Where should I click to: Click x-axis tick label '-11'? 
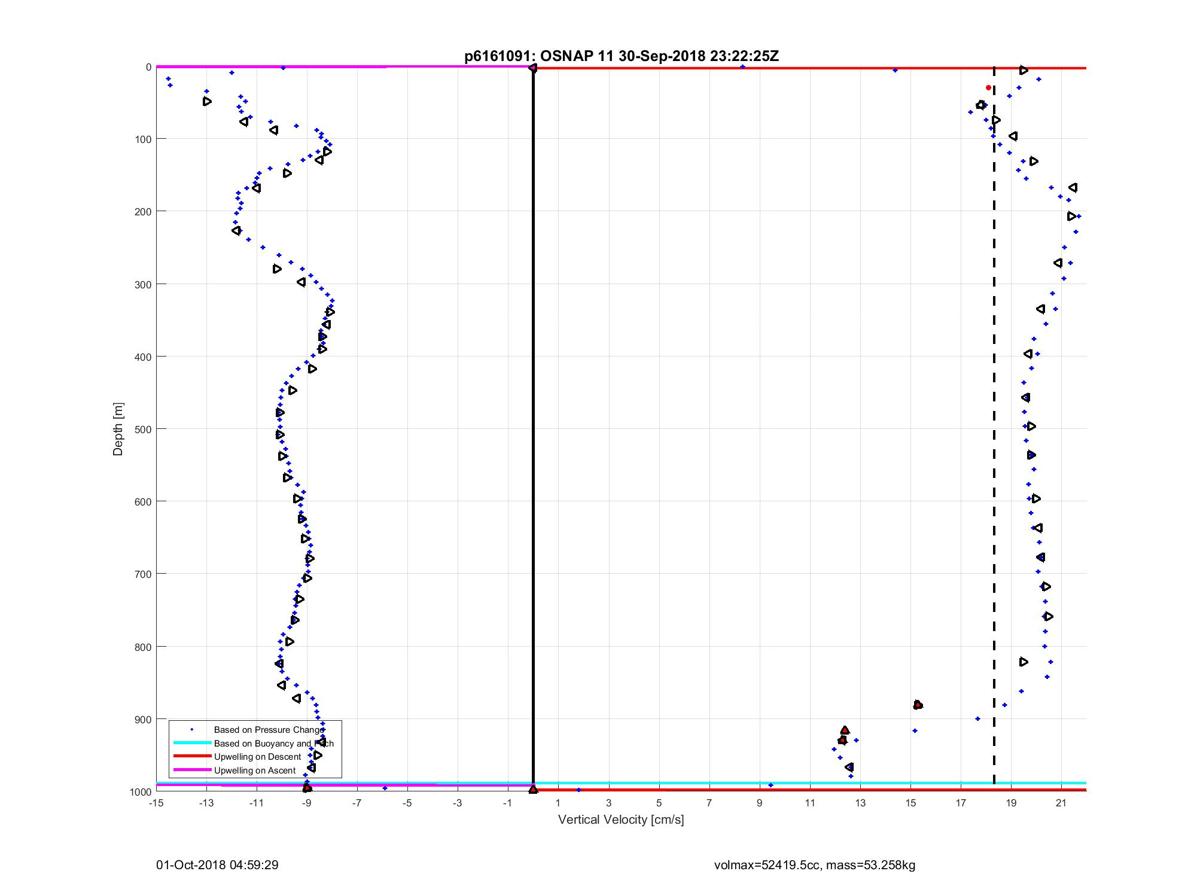[256, 803]
